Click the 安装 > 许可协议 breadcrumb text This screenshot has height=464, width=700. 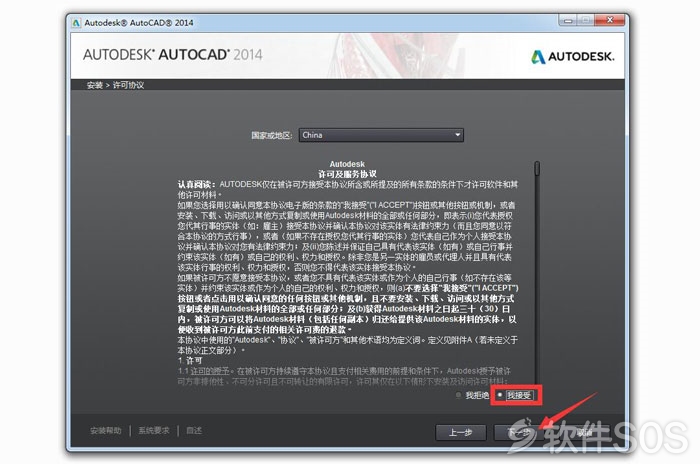tap(115, 85)
